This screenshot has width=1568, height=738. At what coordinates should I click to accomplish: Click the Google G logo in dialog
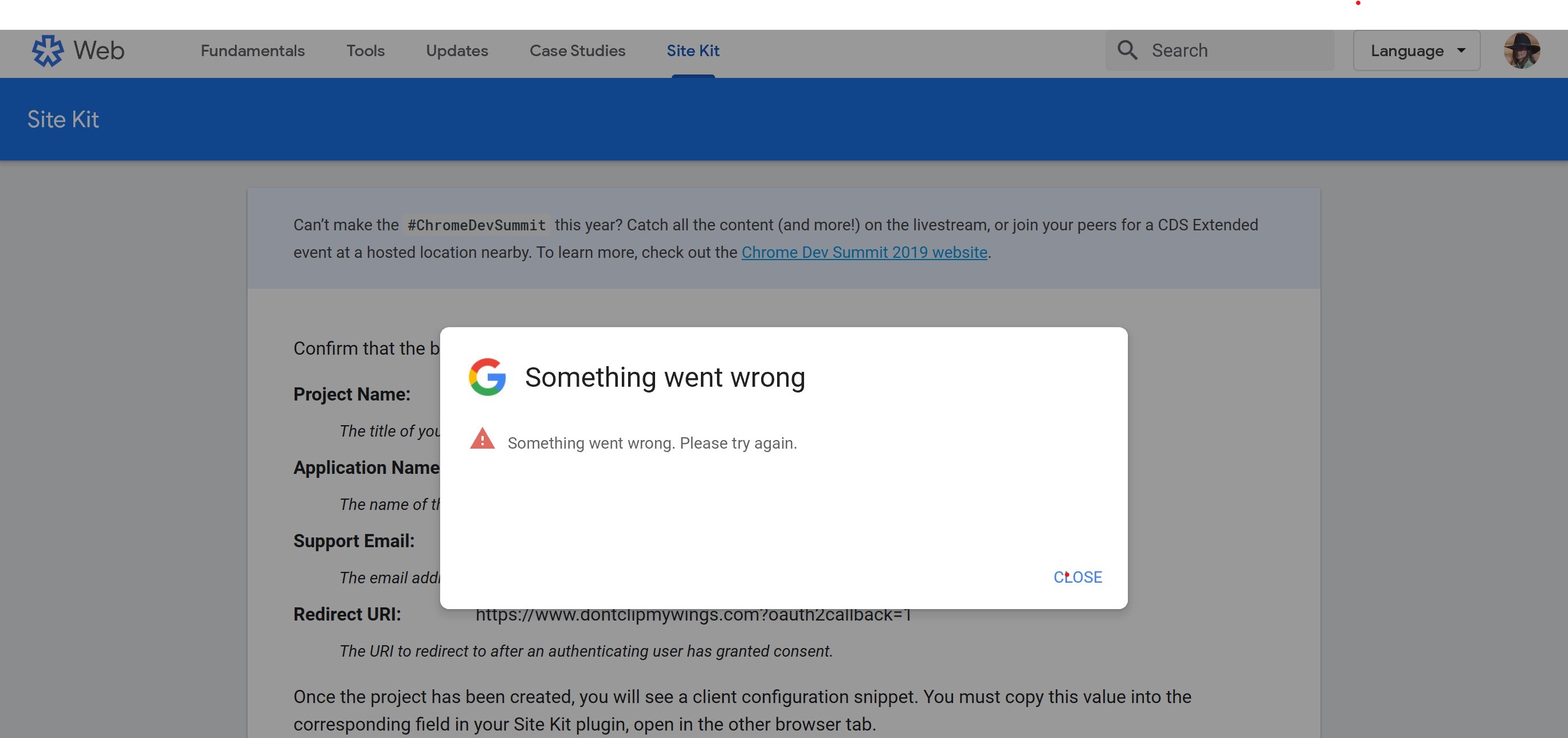pos(487,377)
